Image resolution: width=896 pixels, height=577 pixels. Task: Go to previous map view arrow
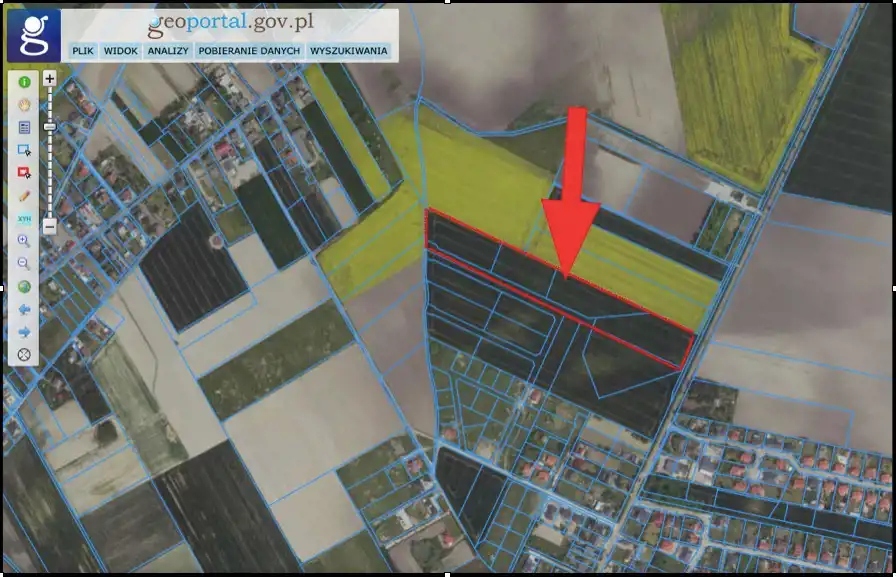point(24,309)
